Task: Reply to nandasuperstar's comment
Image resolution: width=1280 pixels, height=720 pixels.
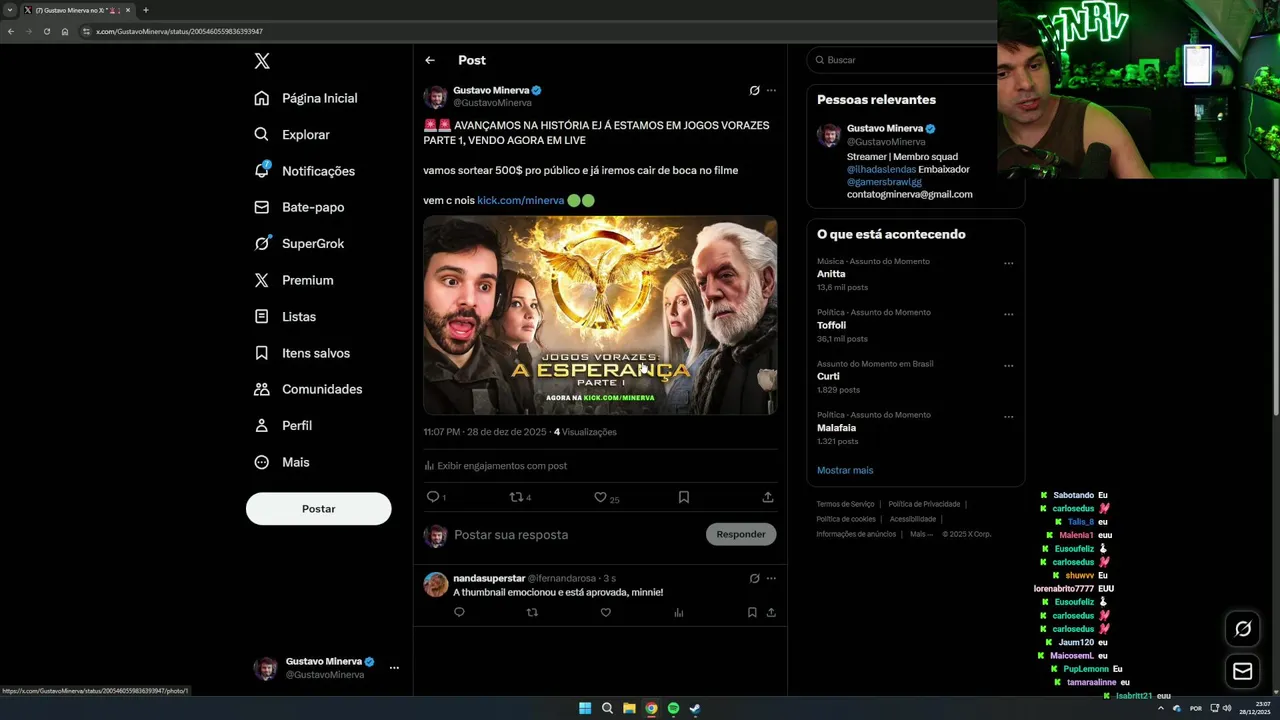Action: tap(459, 612)
